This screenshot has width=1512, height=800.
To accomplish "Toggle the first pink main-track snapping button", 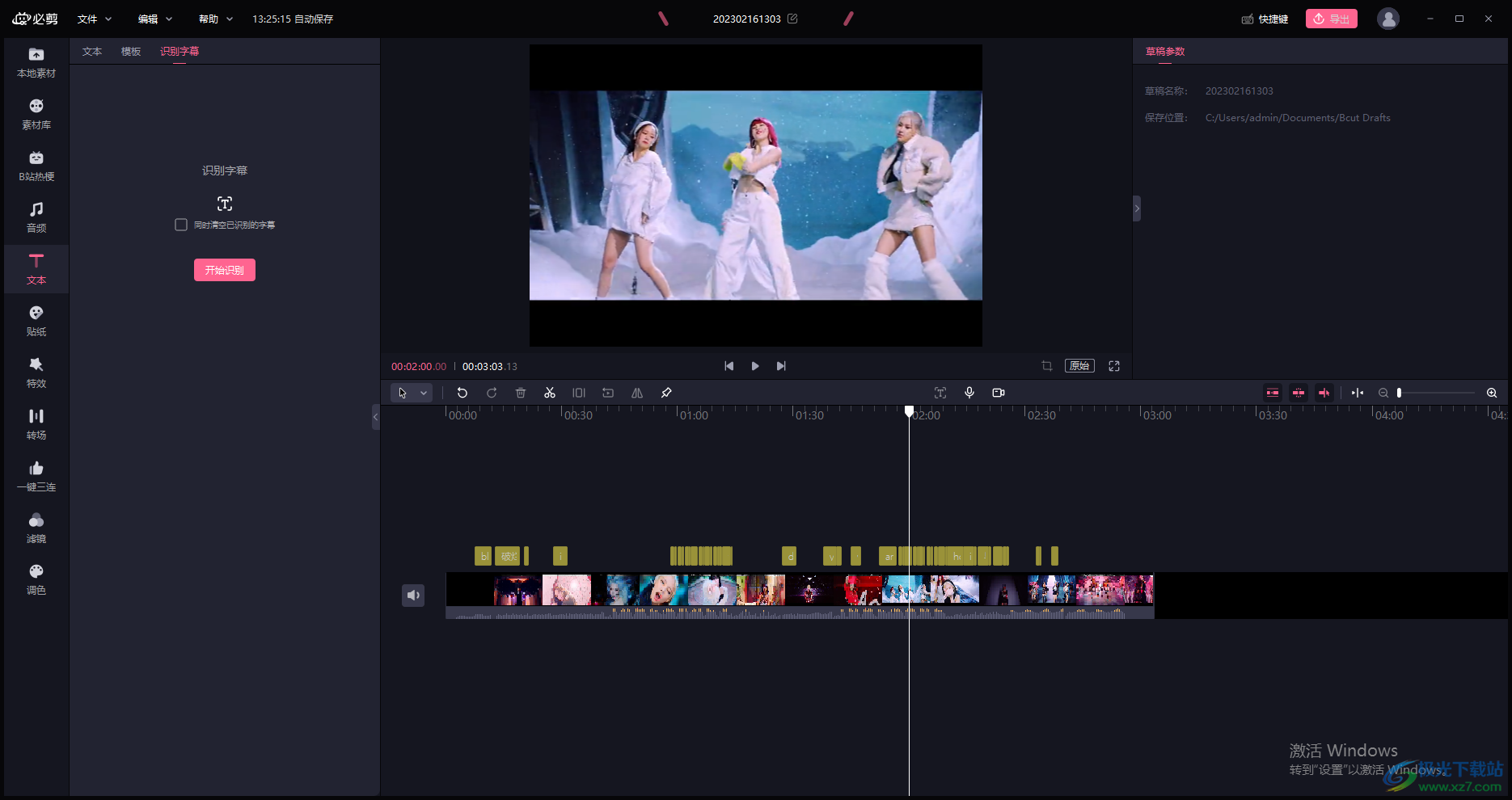I will [x=1273, y=393].
